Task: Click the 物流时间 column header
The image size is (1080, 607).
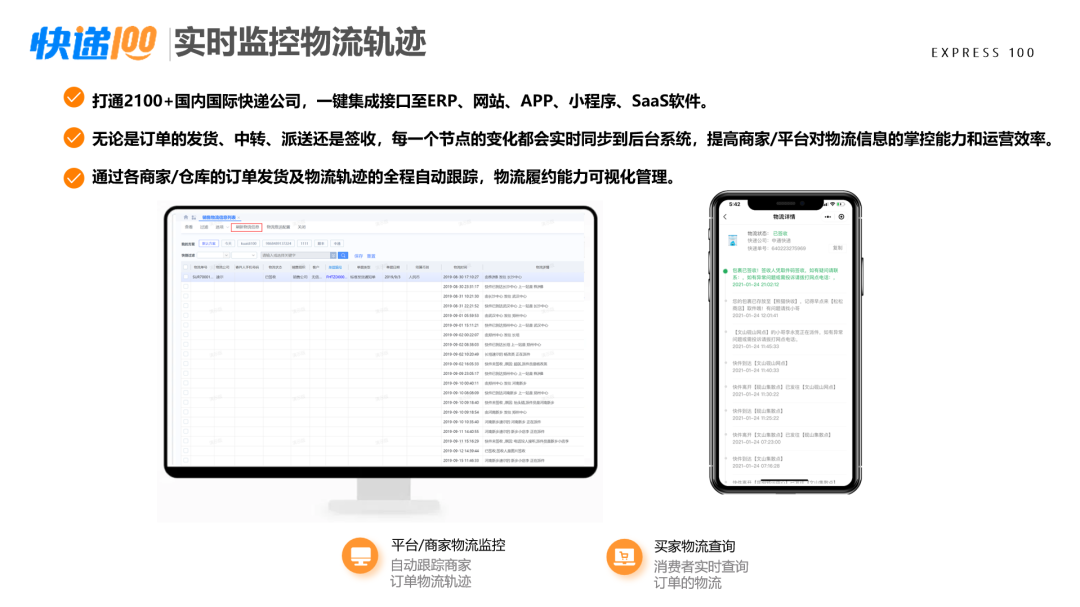Action: pyautogui.click(x=460, y=267)
